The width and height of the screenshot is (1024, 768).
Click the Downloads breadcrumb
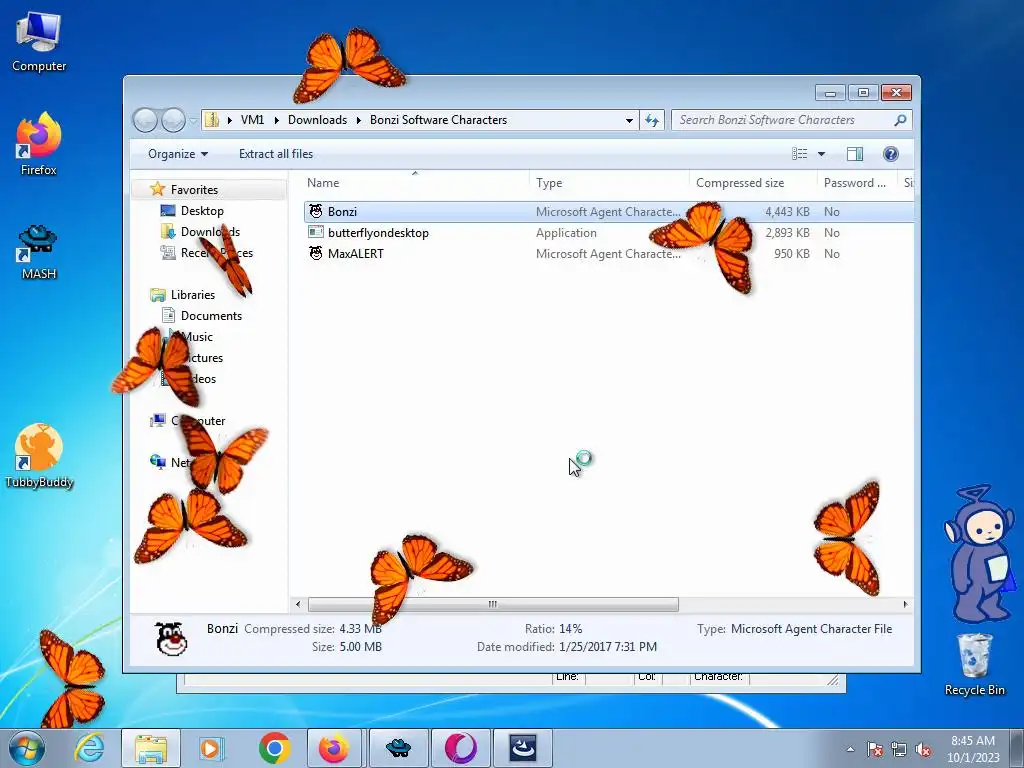317,120
